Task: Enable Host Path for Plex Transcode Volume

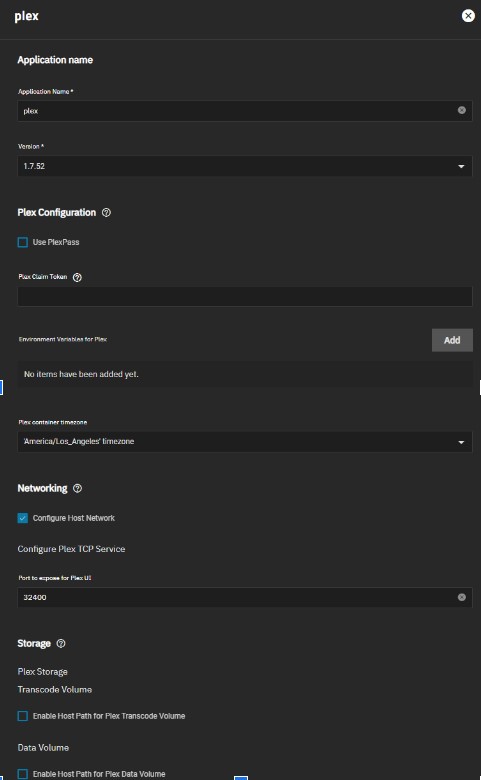Action: pos(23,716)
